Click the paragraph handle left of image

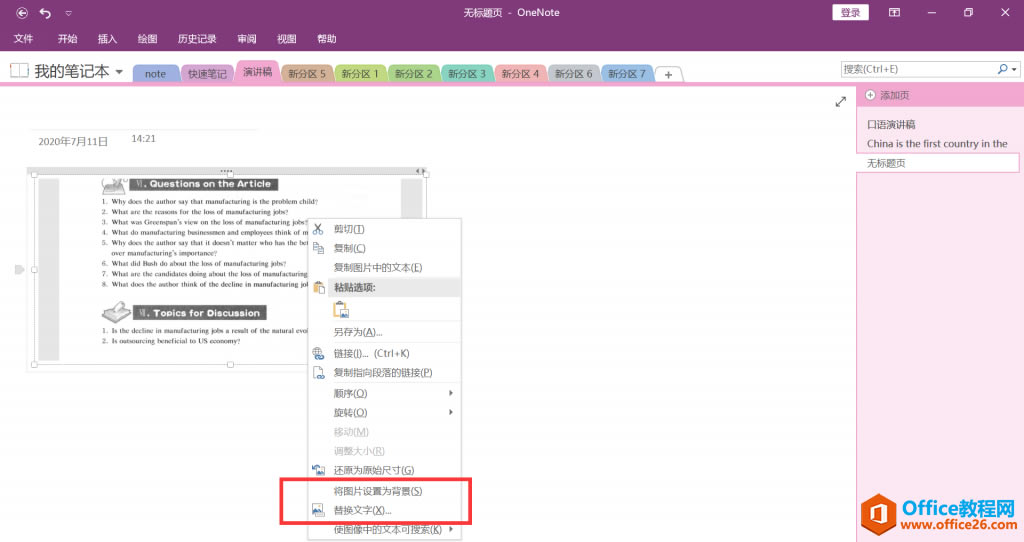(19, 269)
